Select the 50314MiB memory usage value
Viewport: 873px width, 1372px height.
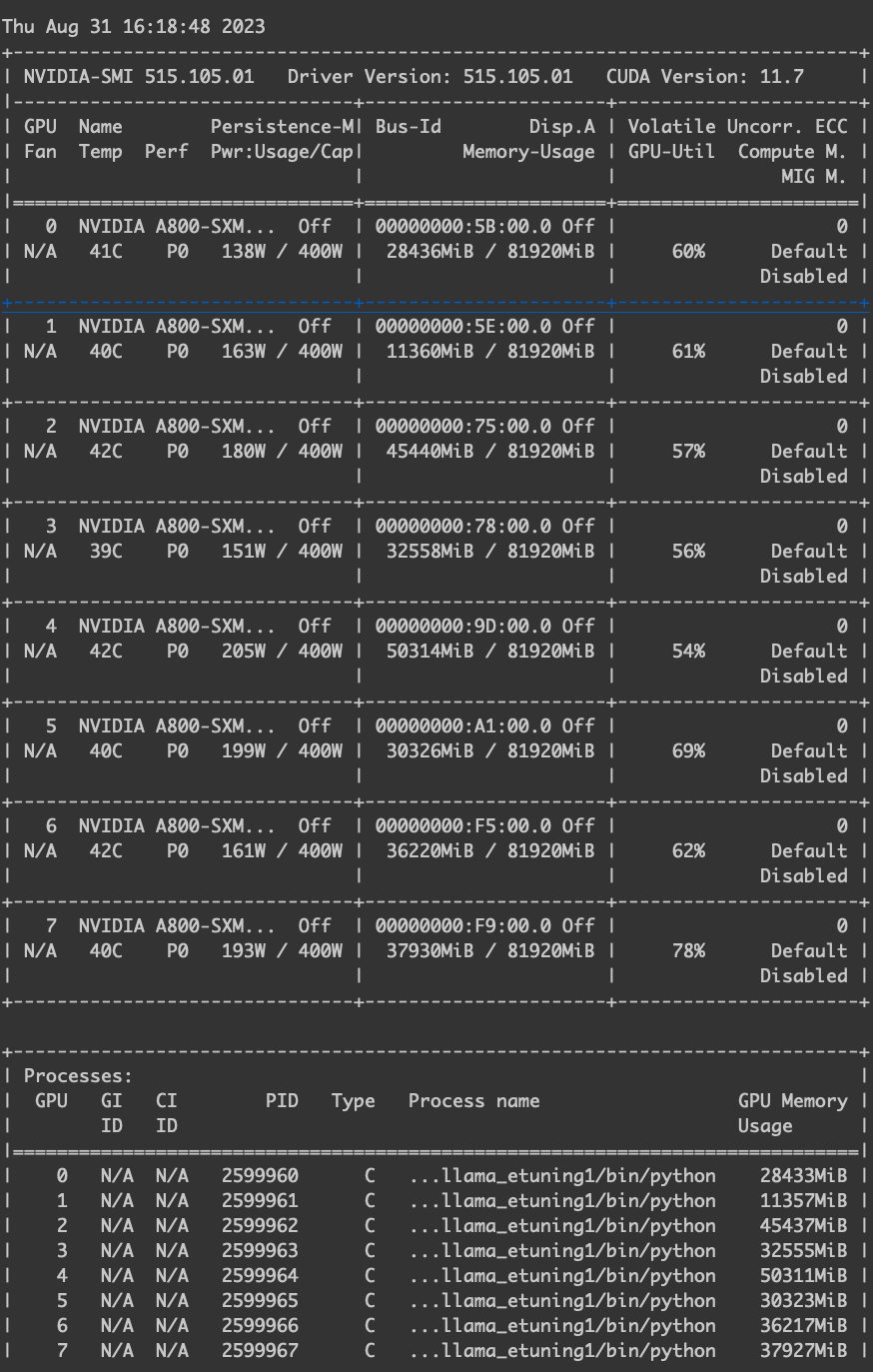[430, 652]
